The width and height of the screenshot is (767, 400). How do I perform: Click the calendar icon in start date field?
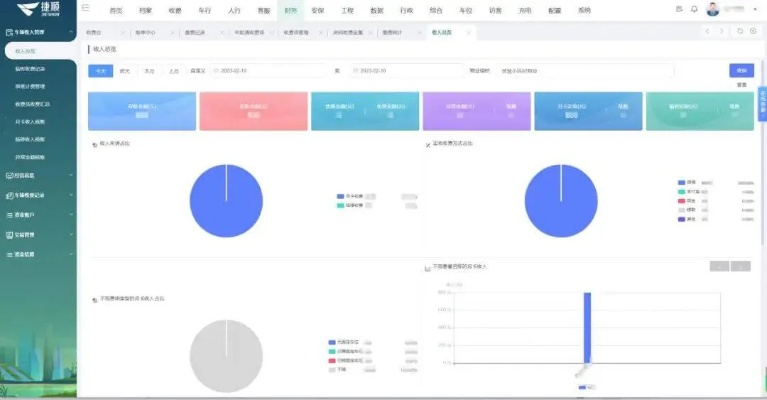[215, 71]
